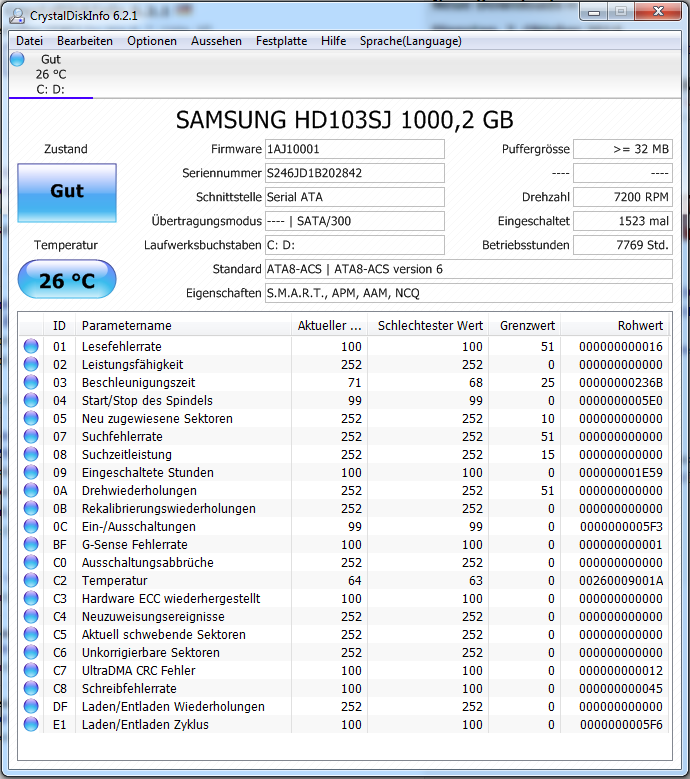Select the disk C: D: tab at top
The height and width of the screenshot is (779, 690).
pos(51,74)
